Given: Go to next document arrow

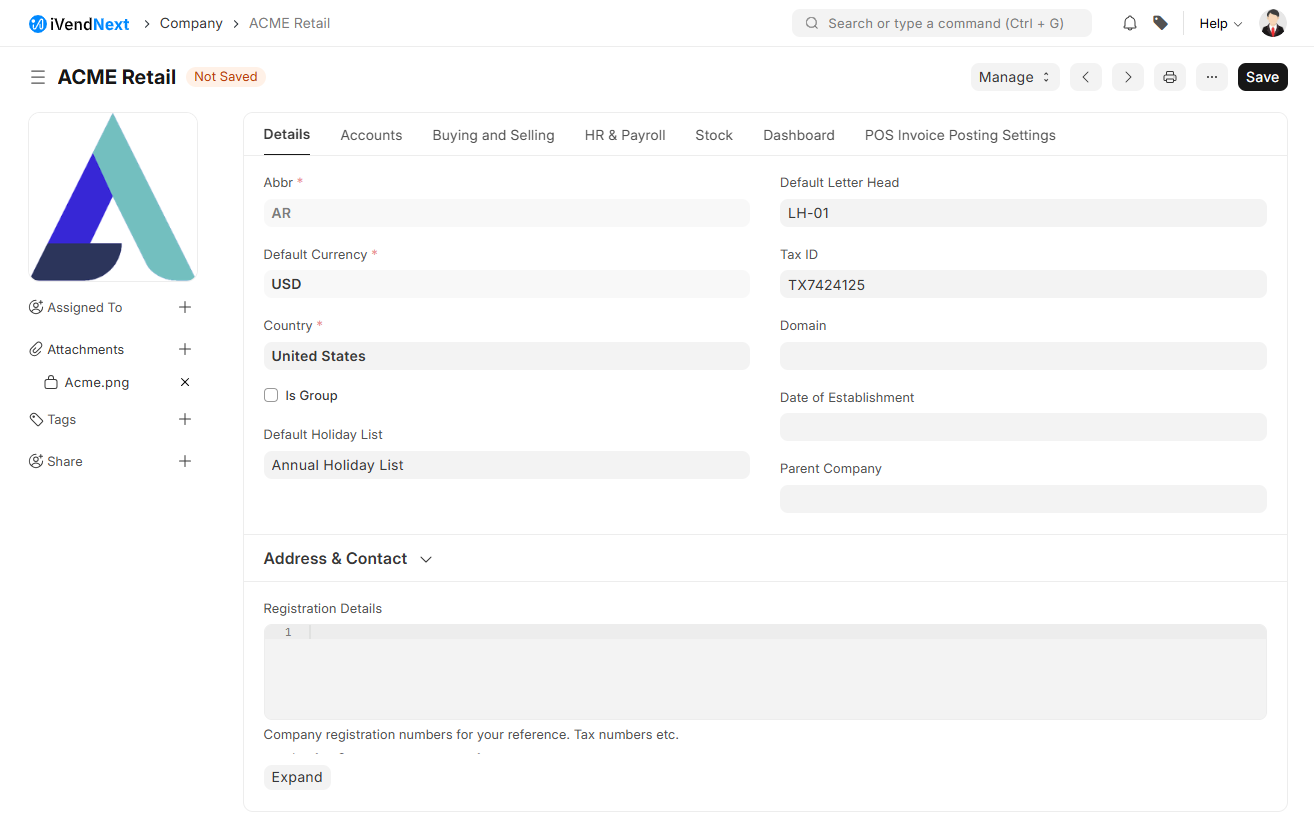Looking at the screenshot, I should click(x=1128, y=77).
